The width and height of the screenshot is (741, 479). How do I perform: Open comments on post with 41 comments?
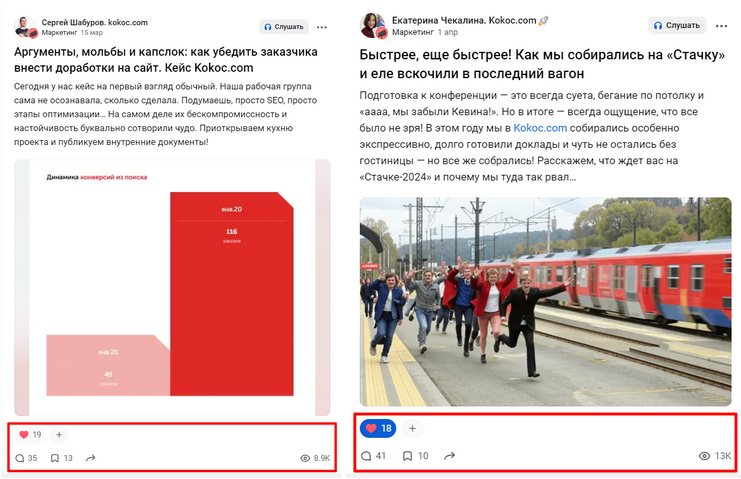(373, 456)
